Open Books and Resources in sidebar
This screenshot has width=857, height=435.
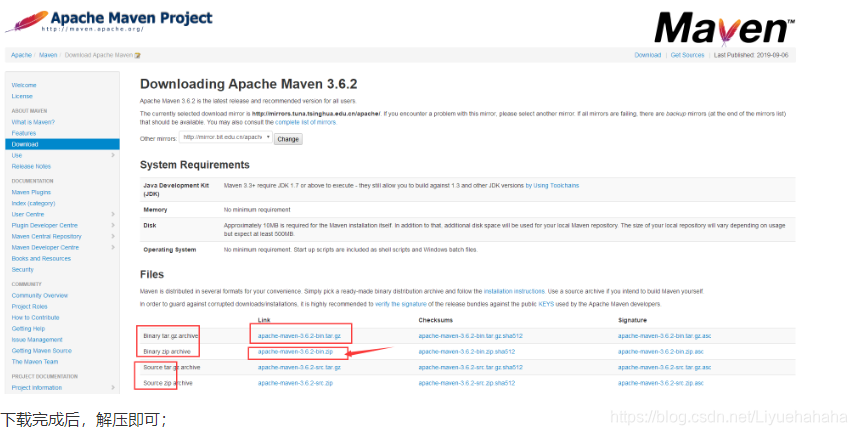[41, 258]
